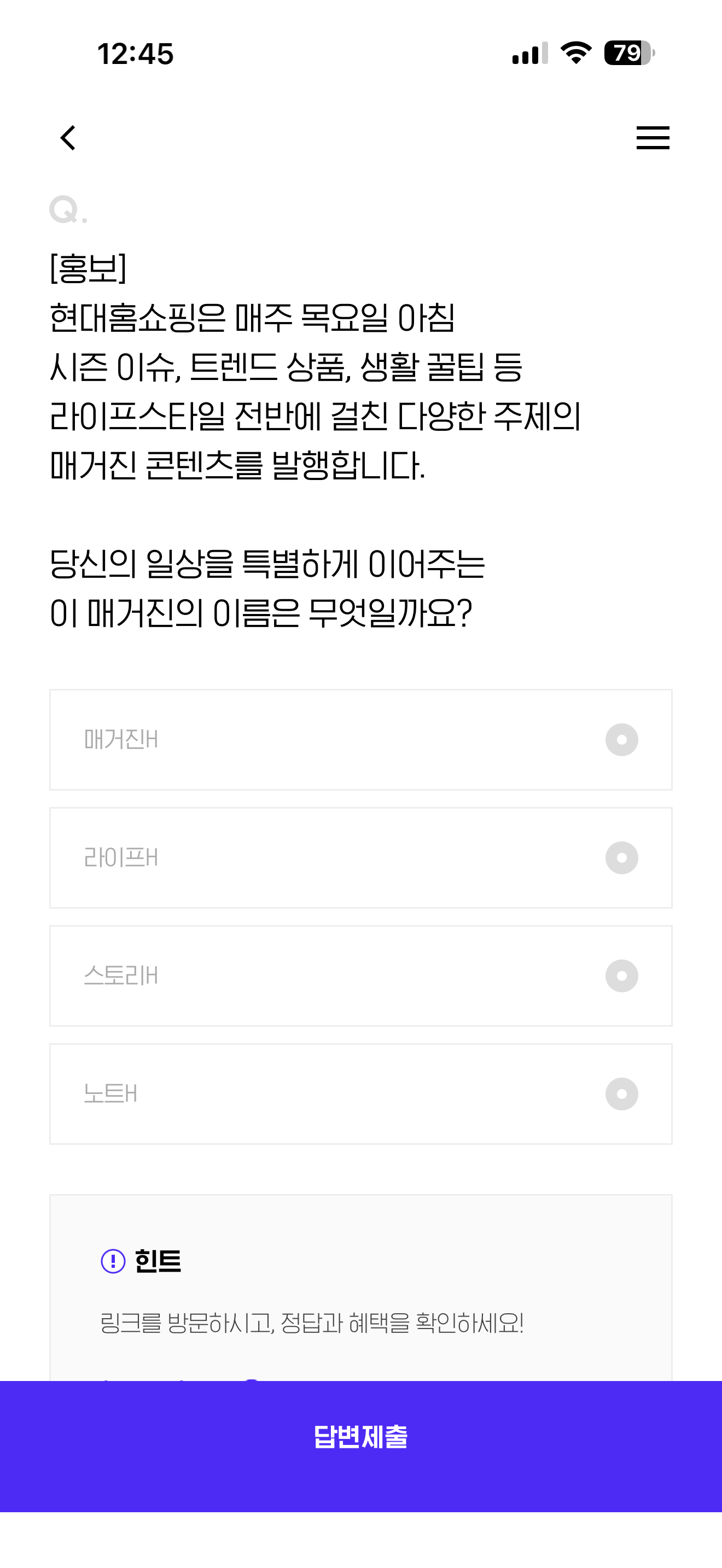Viewport: 722px width, 1568px height.
Task: Tap the cellular signal bars icon
Action: pyautogui.click(x=530, y=54)
